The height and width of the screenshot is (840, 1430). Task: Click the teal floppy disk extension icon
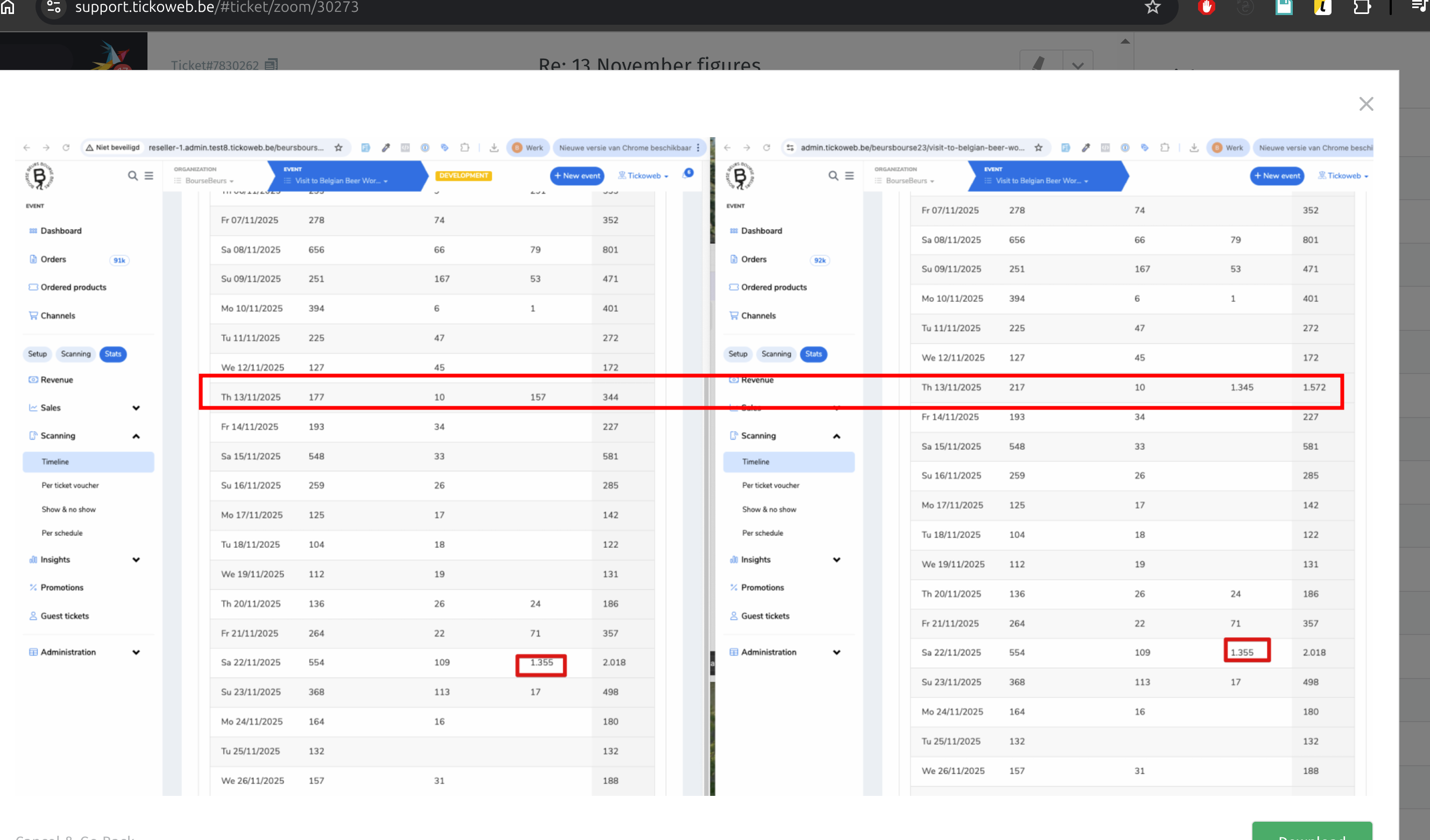pyautogui.click(x=1284, y=7)
